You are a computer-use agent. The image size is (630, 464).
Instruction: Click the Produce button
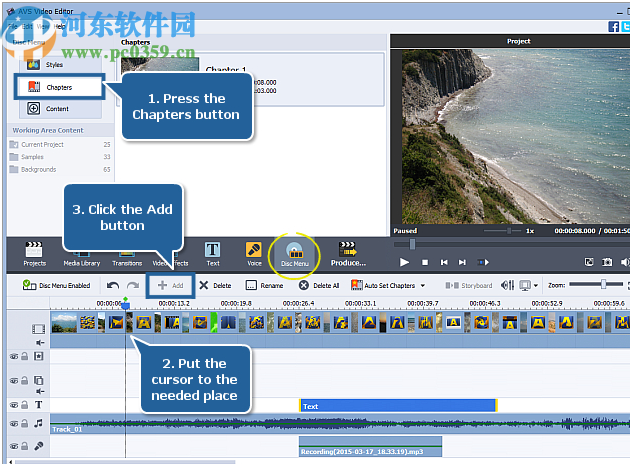(348, 254)
